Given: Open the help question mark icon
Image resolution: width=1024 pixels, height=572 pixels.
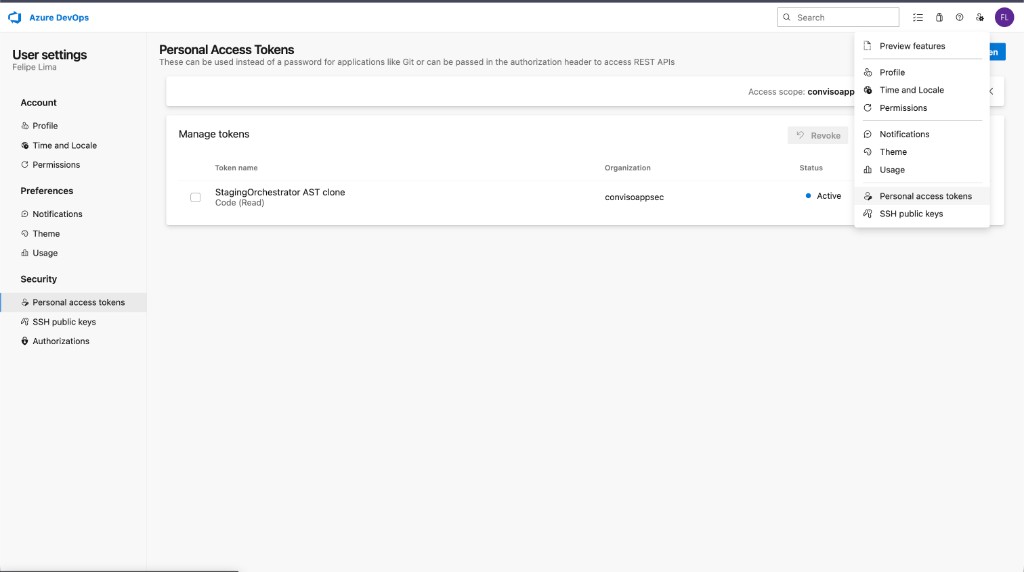Looking at the screenshot, I should pos(959,18).
